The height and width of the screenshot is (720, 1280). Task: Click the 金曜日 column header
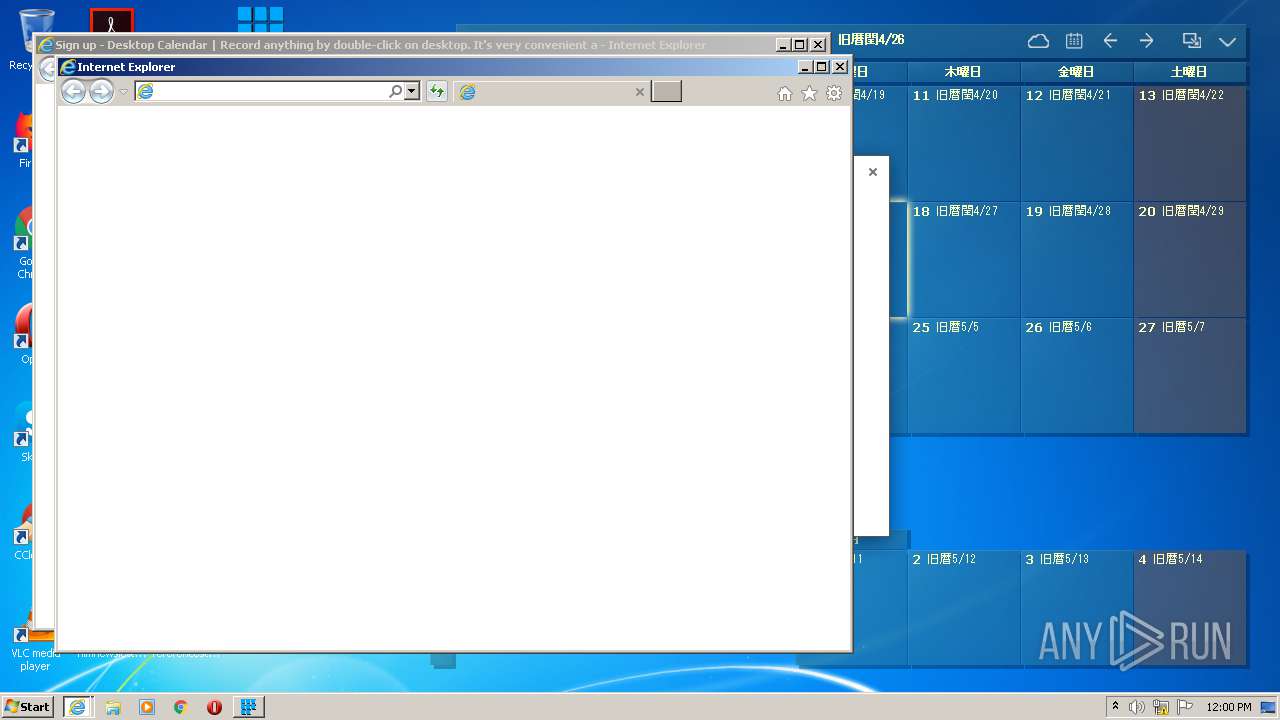tap(1077, 72)
